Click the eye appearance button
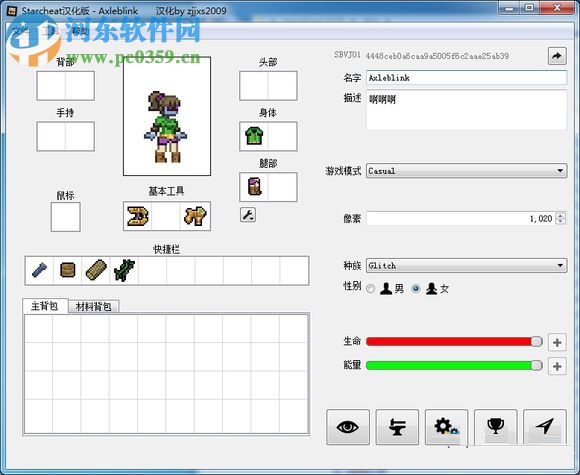 [x=348, y=427]
